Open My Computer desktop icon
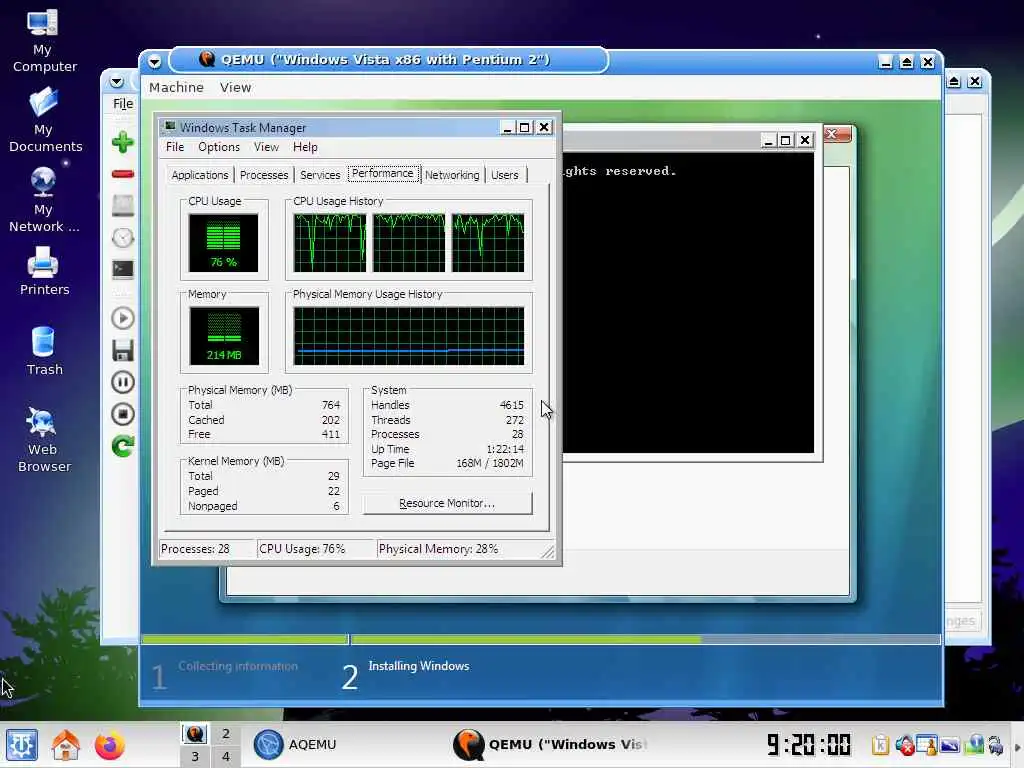The height and width of the screenshot is (768, 1024). pyautogui.click(x=43, y=40)
